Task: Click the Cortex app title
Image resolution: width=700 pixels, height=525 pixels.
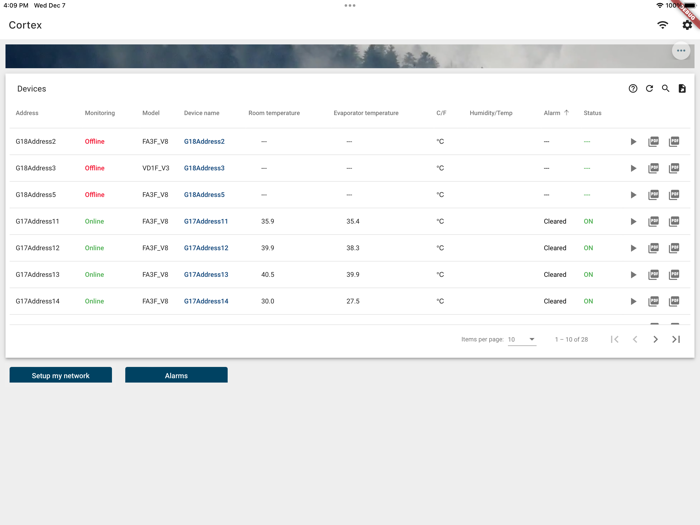Action: point(25,25)
